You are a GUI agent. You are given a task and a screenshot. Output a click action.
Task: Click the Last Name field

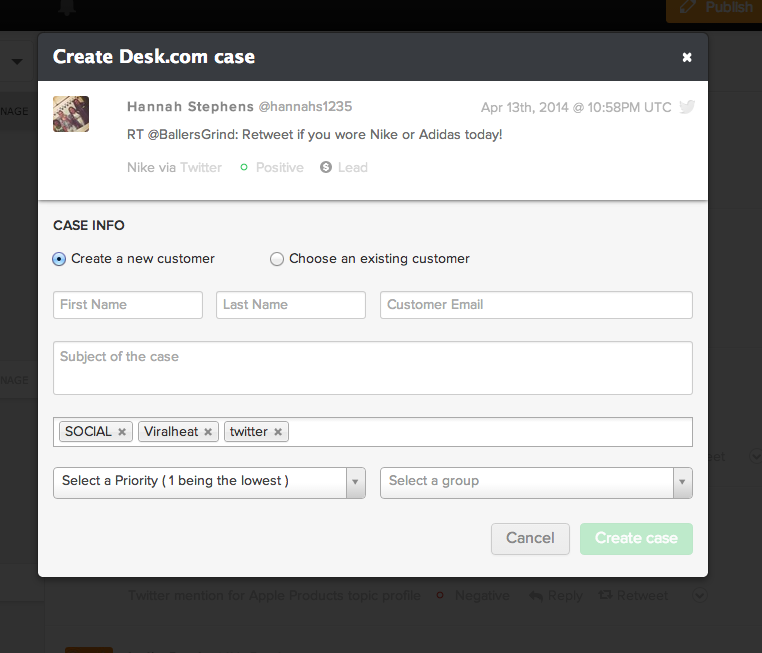[291, 305]
